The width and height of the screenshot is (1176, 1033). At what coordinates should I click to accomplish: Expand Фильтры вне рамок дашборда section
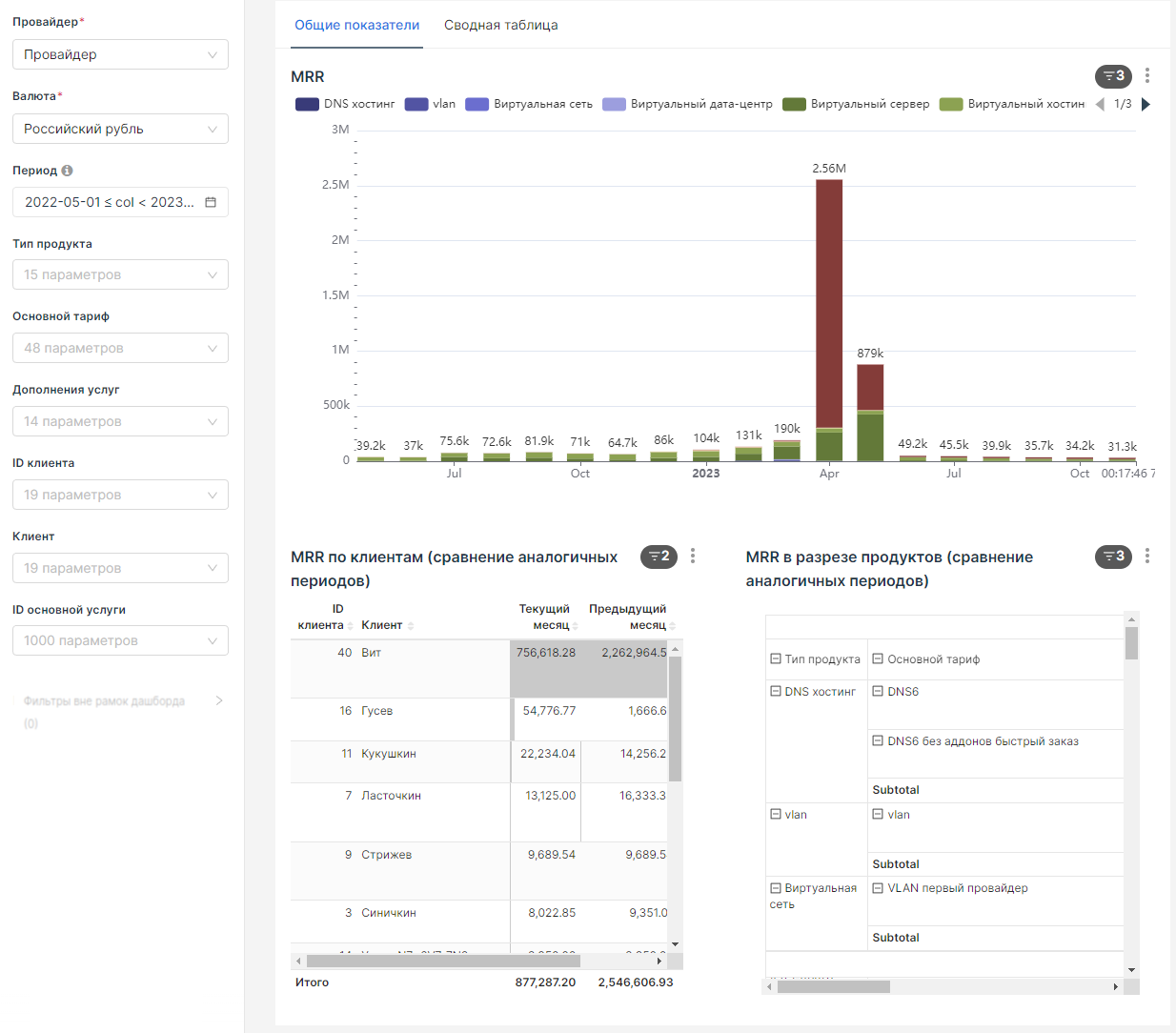pos(218,700)
